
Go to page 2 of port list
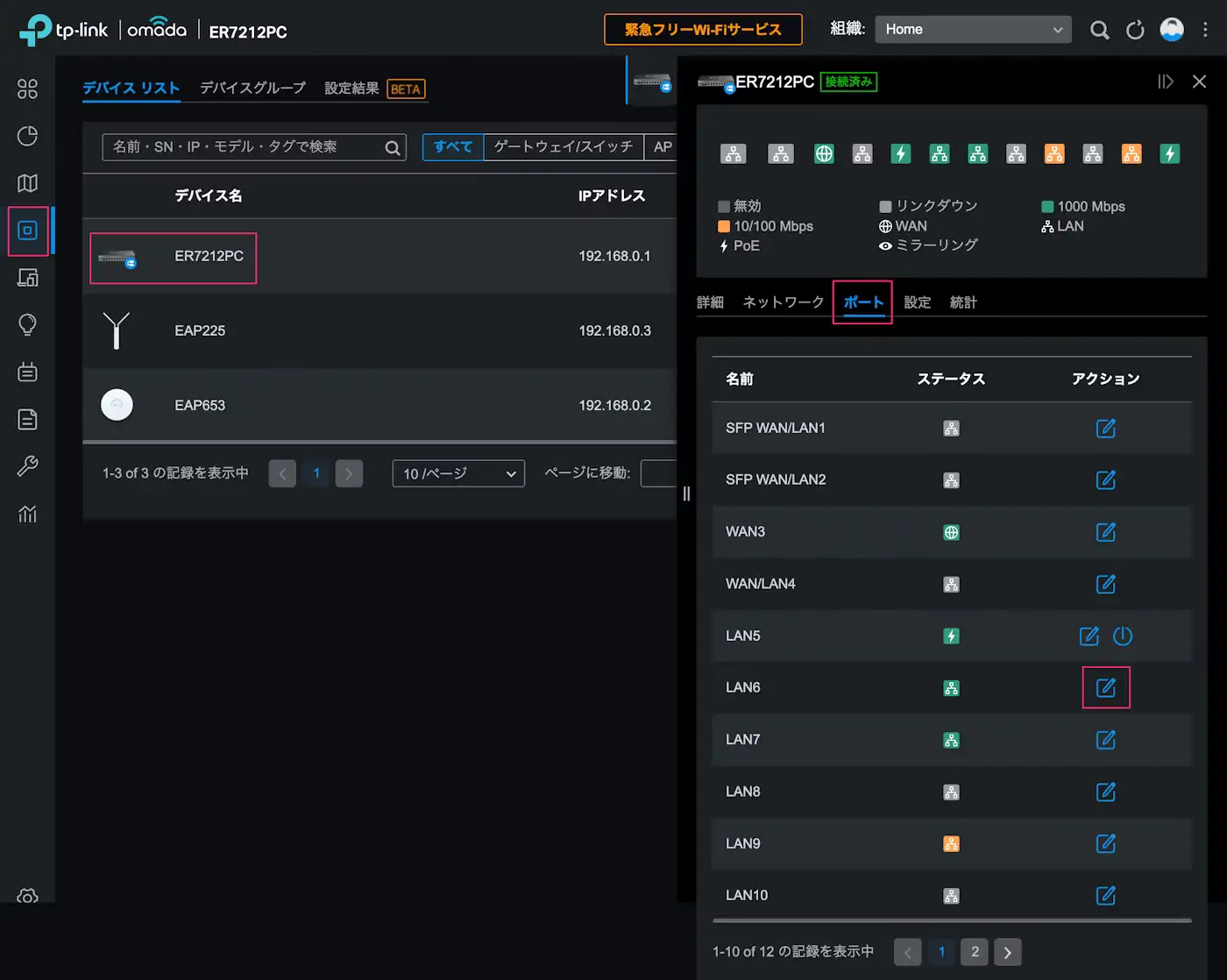[975, 952]
